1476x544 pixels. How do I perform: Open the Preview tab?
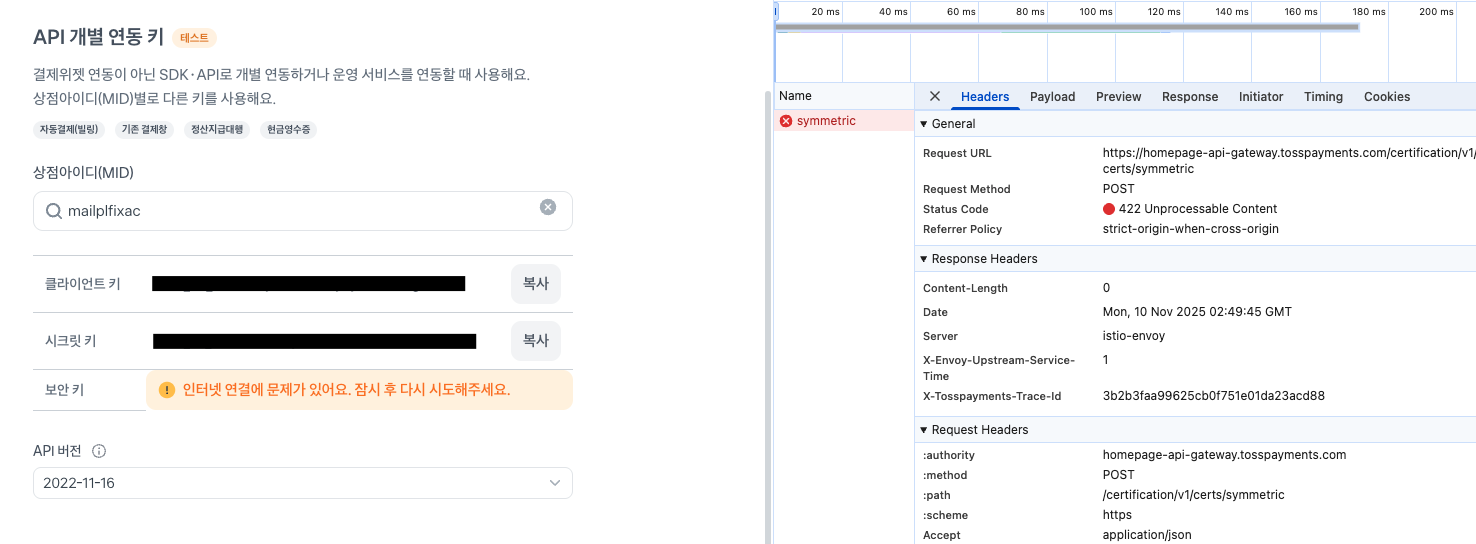tap(1118, 97)
